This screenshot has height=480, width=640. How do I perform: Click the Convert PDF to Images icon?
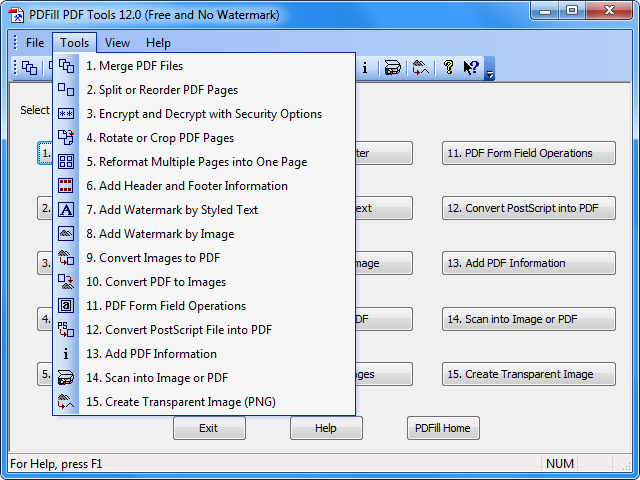[x=66, y=282]
